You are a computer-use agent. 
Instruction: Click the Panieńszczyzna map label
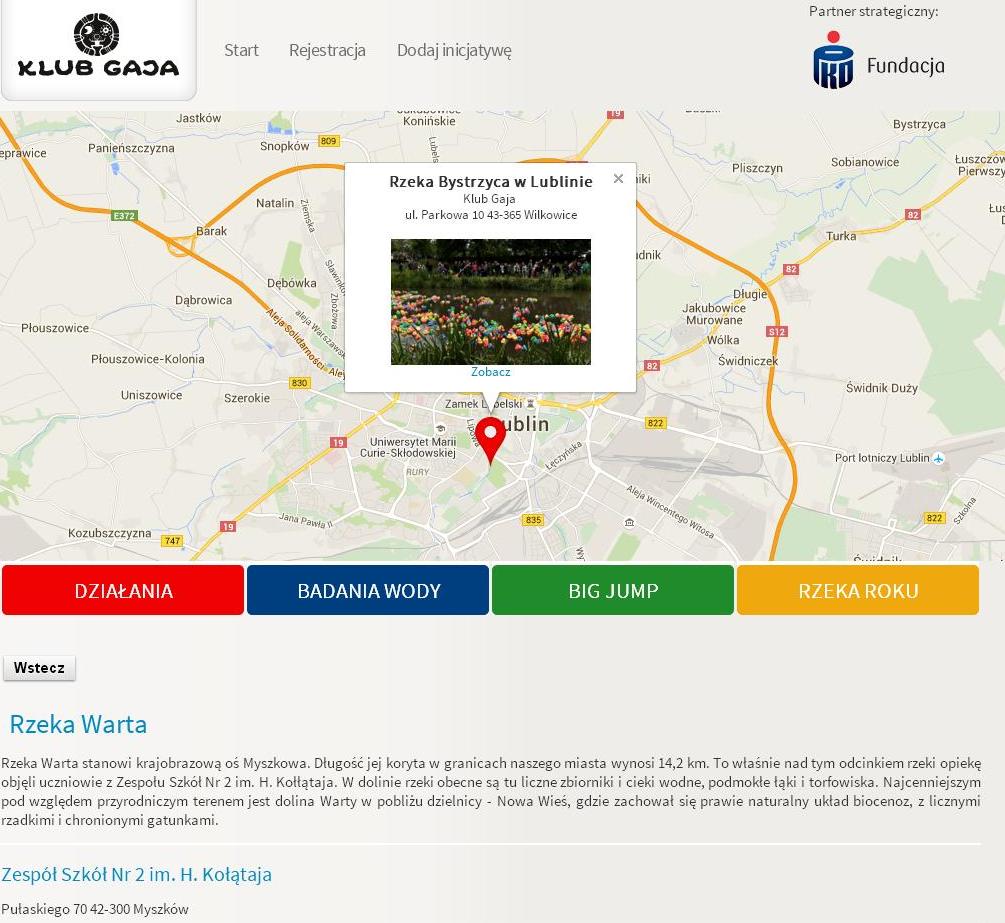point(131,148)
